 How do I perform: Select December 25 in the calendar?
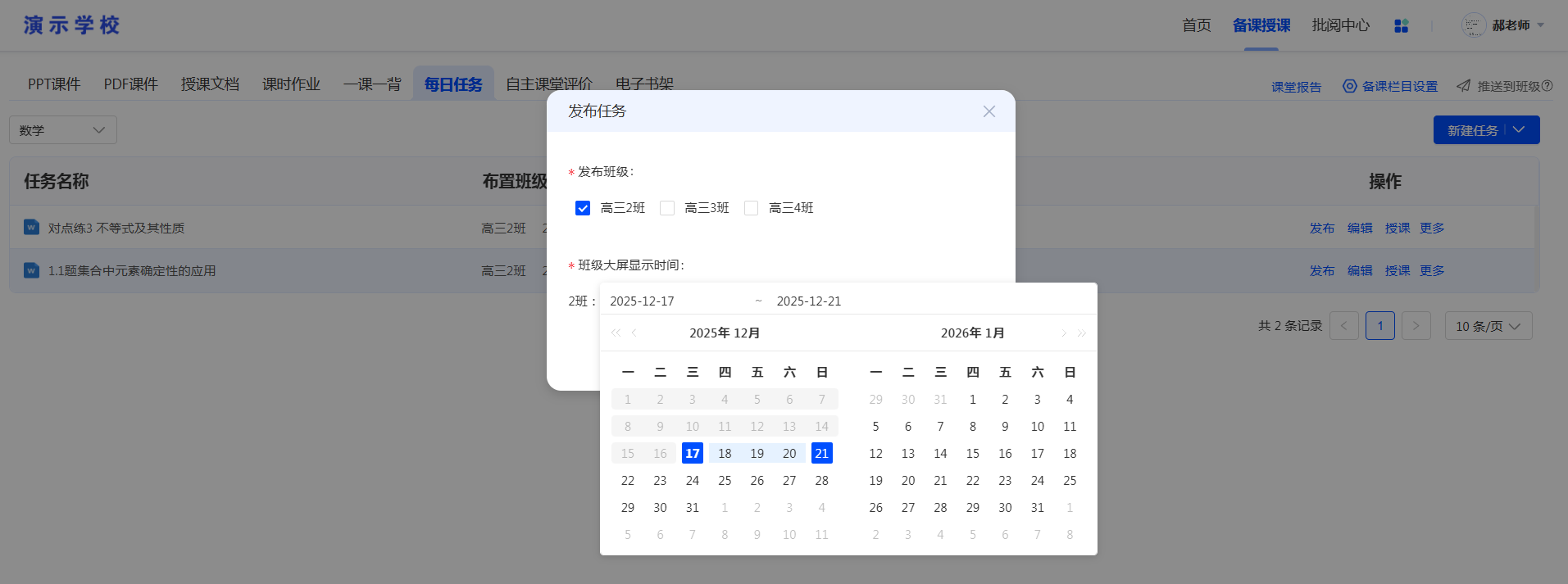click(x=725, y=481)
